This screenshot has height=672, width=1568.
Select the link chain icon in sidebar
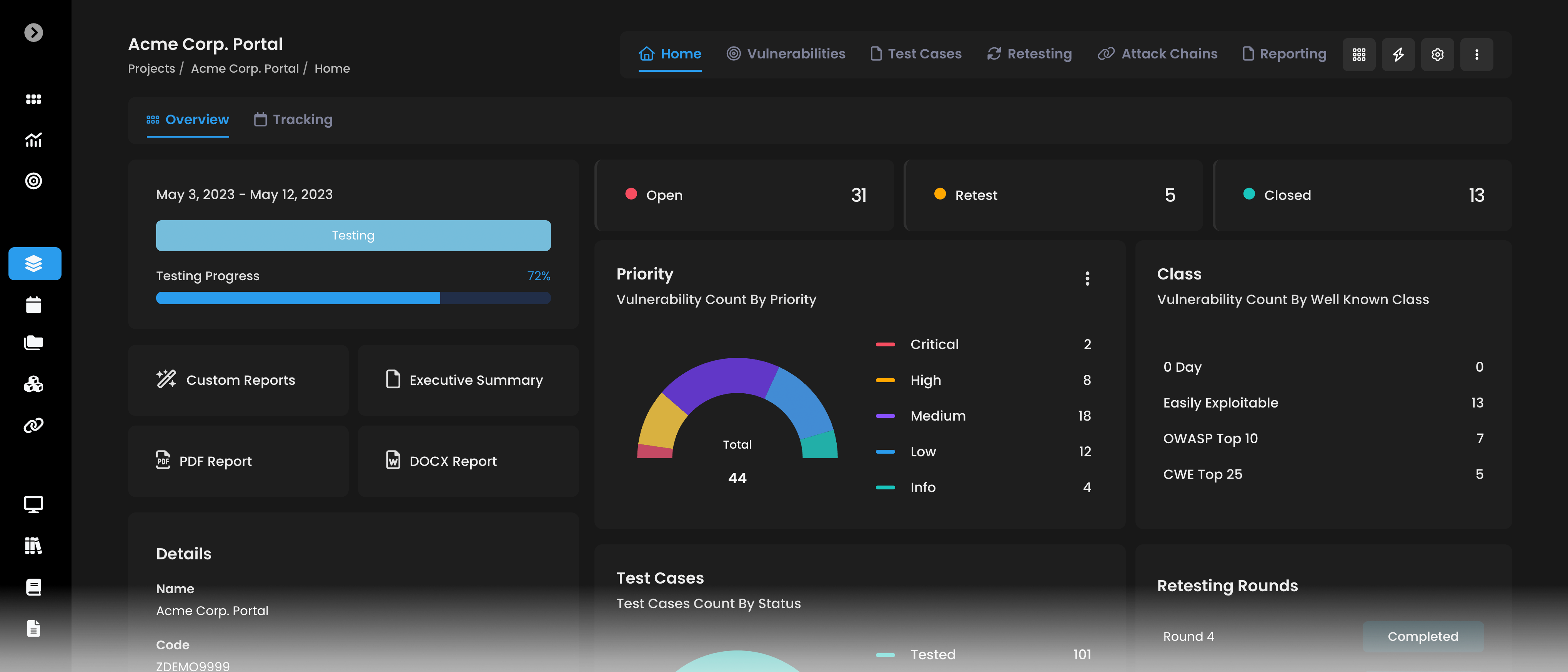tap(33, 425)
